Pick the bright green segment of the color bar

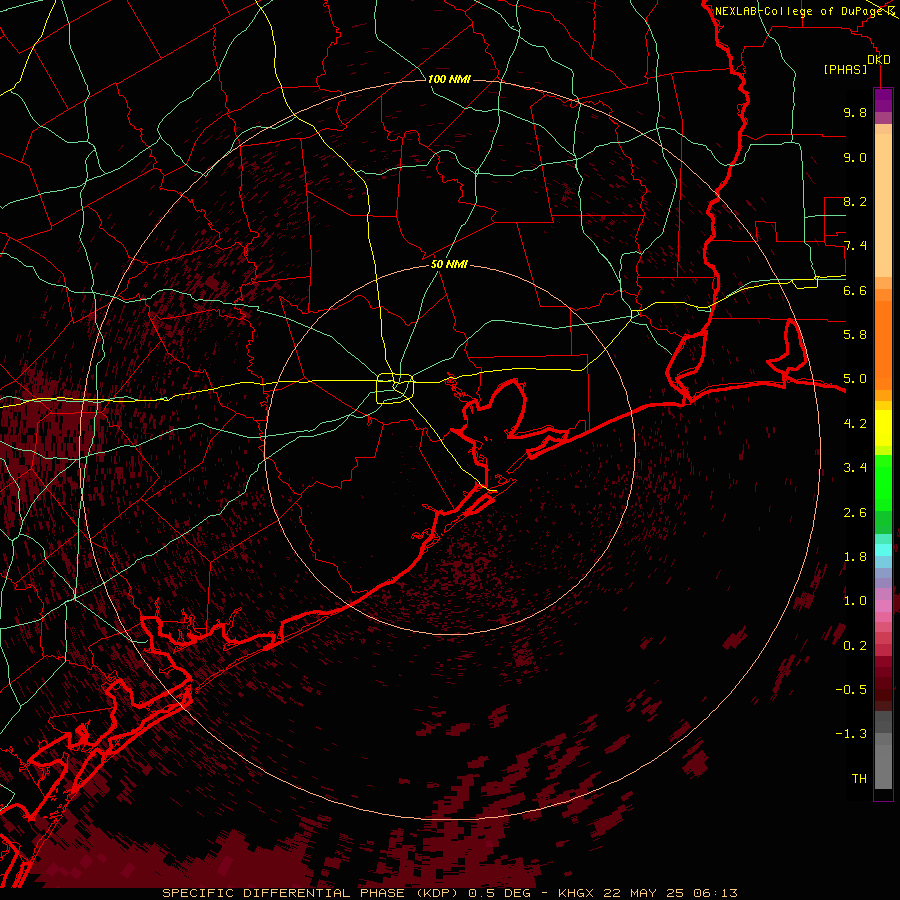coord(883,482)
